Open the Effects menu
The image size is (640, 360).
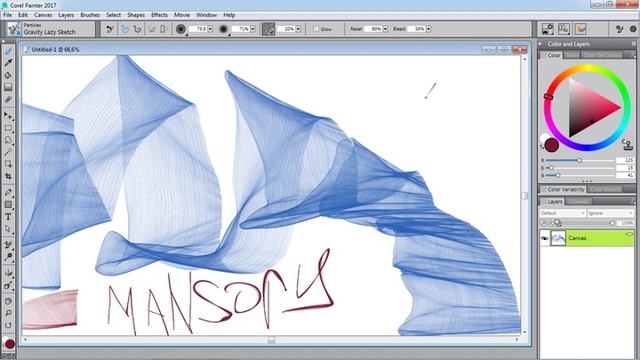[x=159, y=15]
